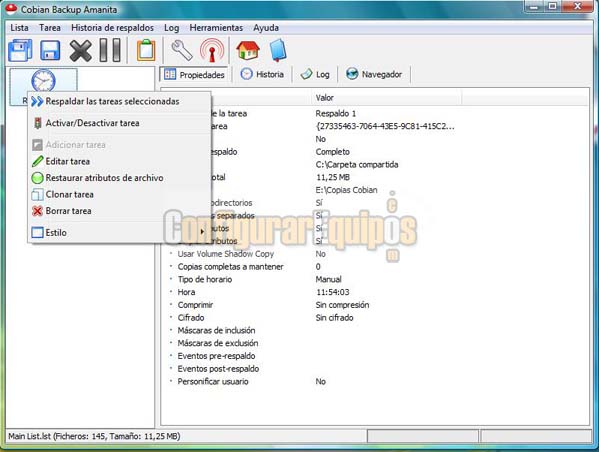Click the value Sin cifrado

(334, 318)
